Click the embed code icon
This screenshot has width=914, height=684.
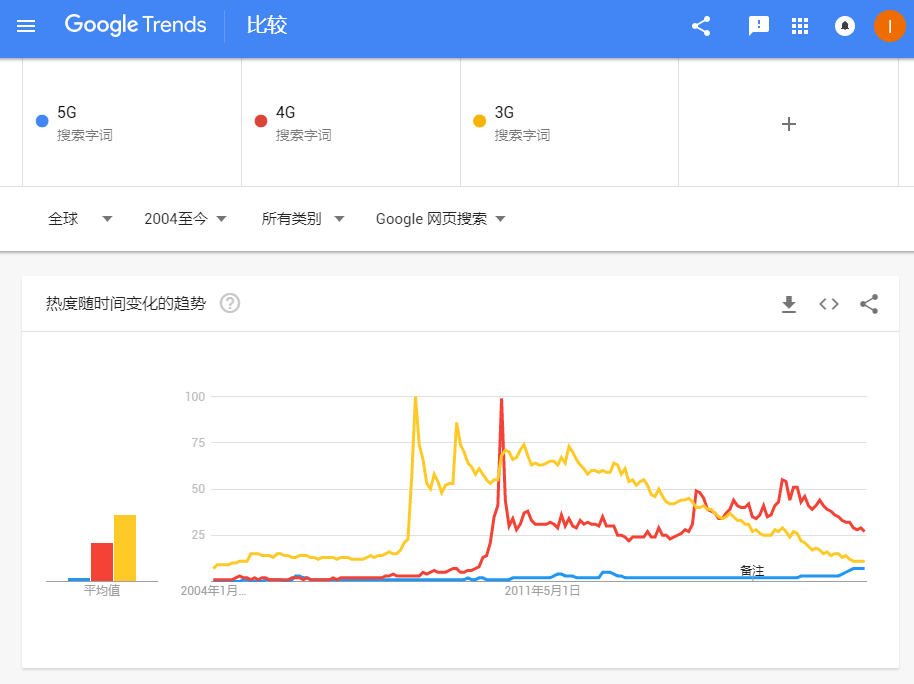click(829, 304)
